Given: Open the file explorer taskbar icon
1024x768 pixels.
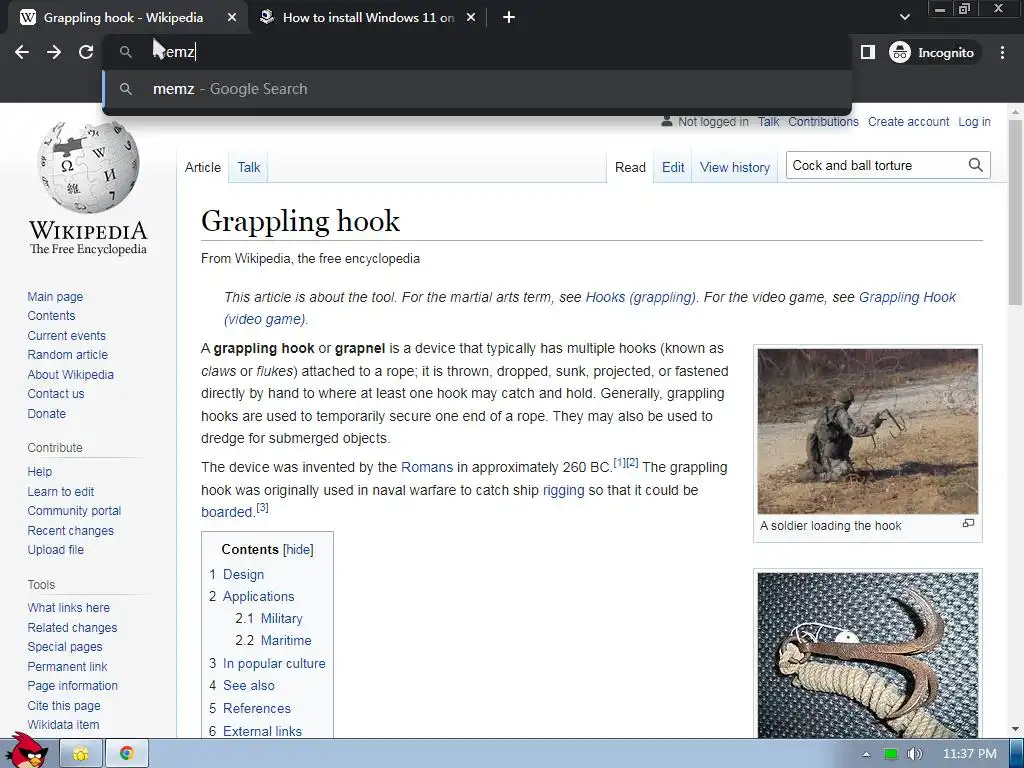Looking at the screenshot, I should pyautogui.click(x=81, y=754).
